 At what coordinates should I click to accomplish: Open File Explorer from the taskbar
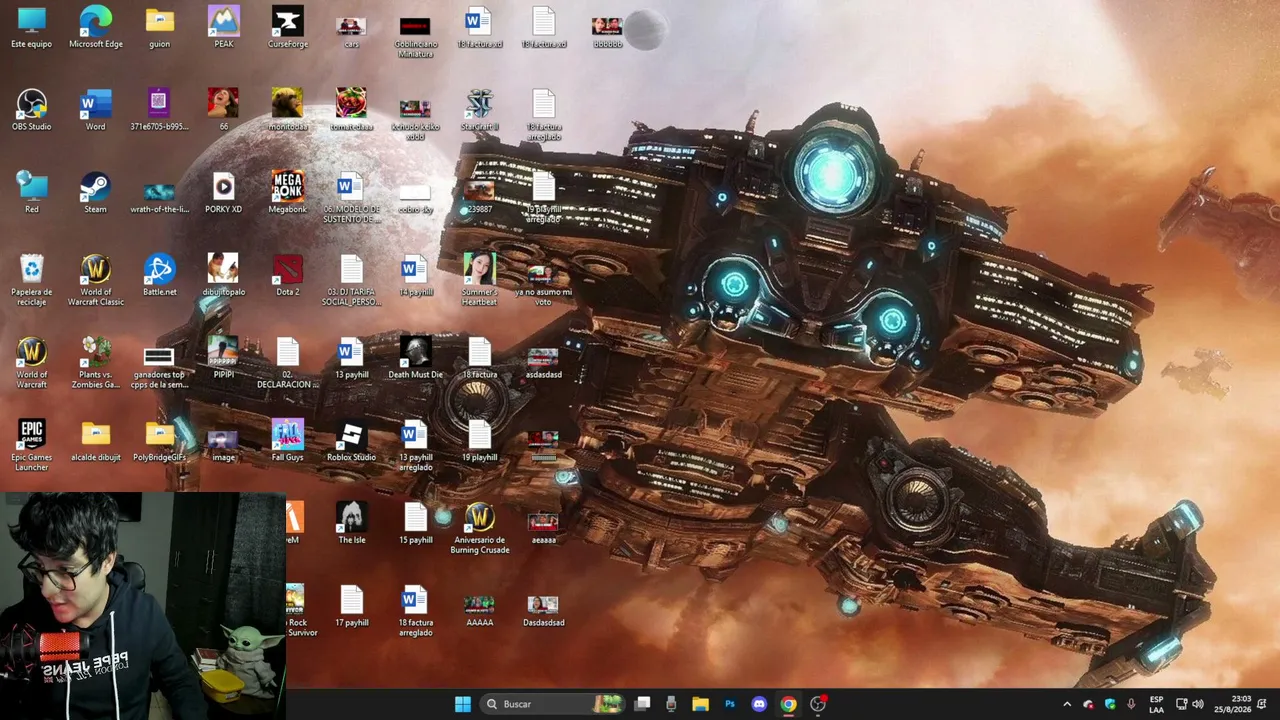700,704
